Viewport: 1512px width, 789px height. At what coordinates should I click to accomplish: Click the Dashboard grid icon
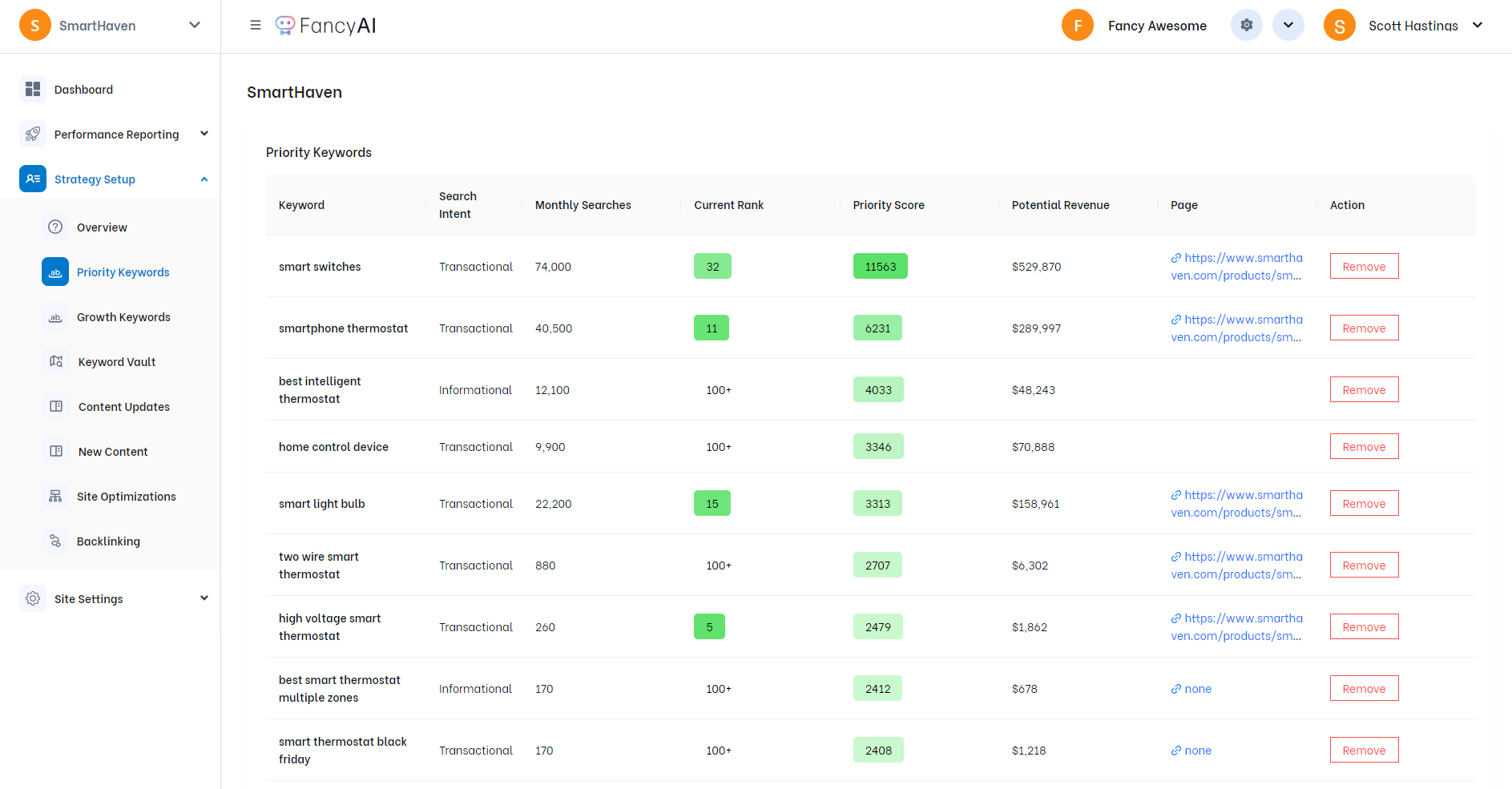(x=33, y=89)
